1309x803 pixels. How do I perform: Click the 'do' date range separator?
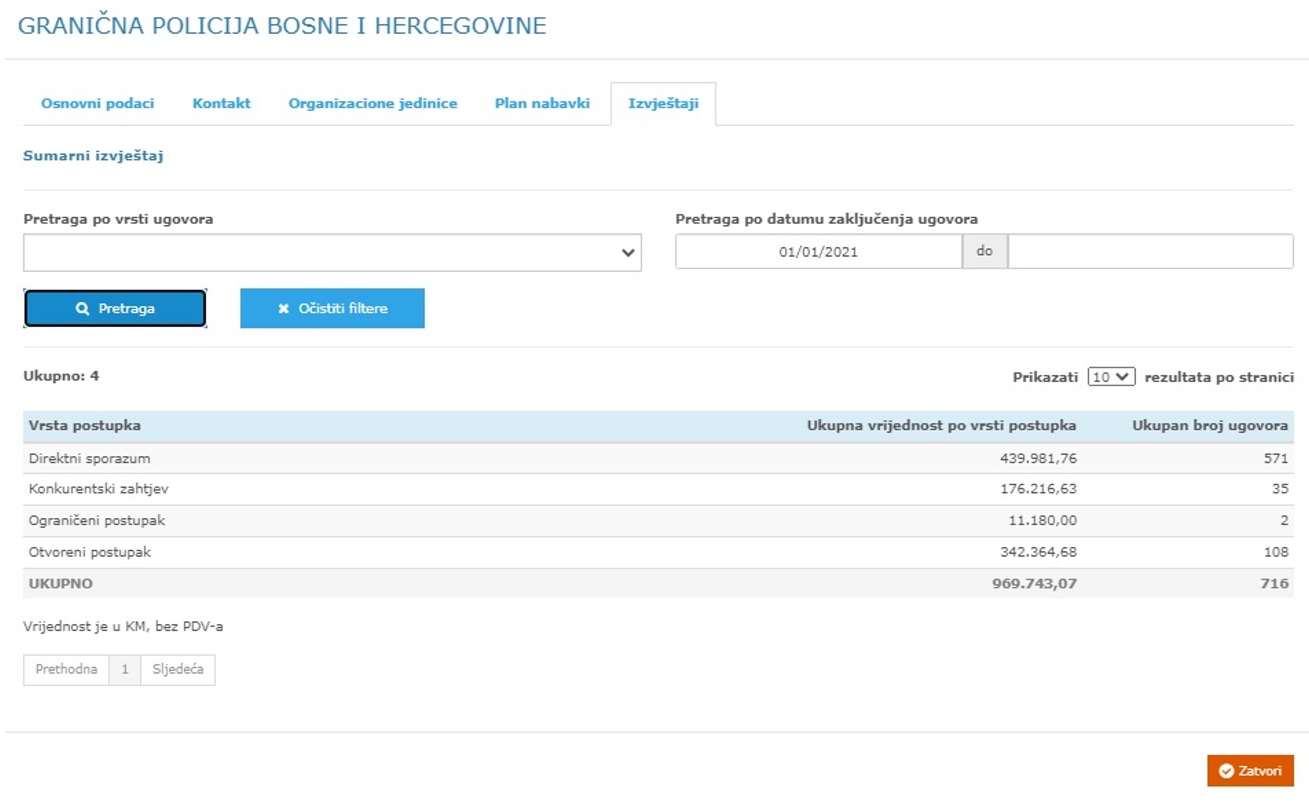coord(985,252)
